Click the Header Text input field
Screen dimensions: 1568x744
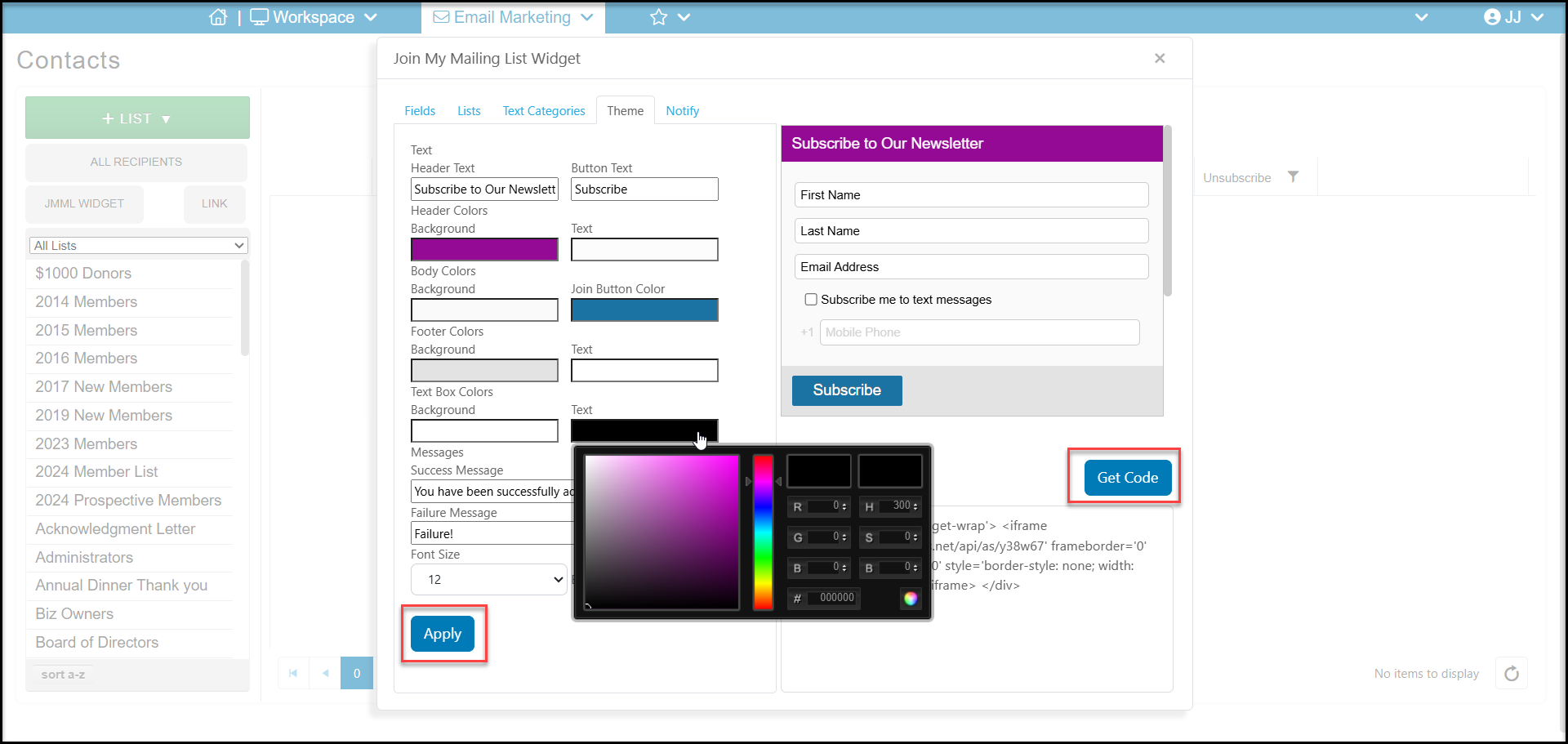click(484, 189)
